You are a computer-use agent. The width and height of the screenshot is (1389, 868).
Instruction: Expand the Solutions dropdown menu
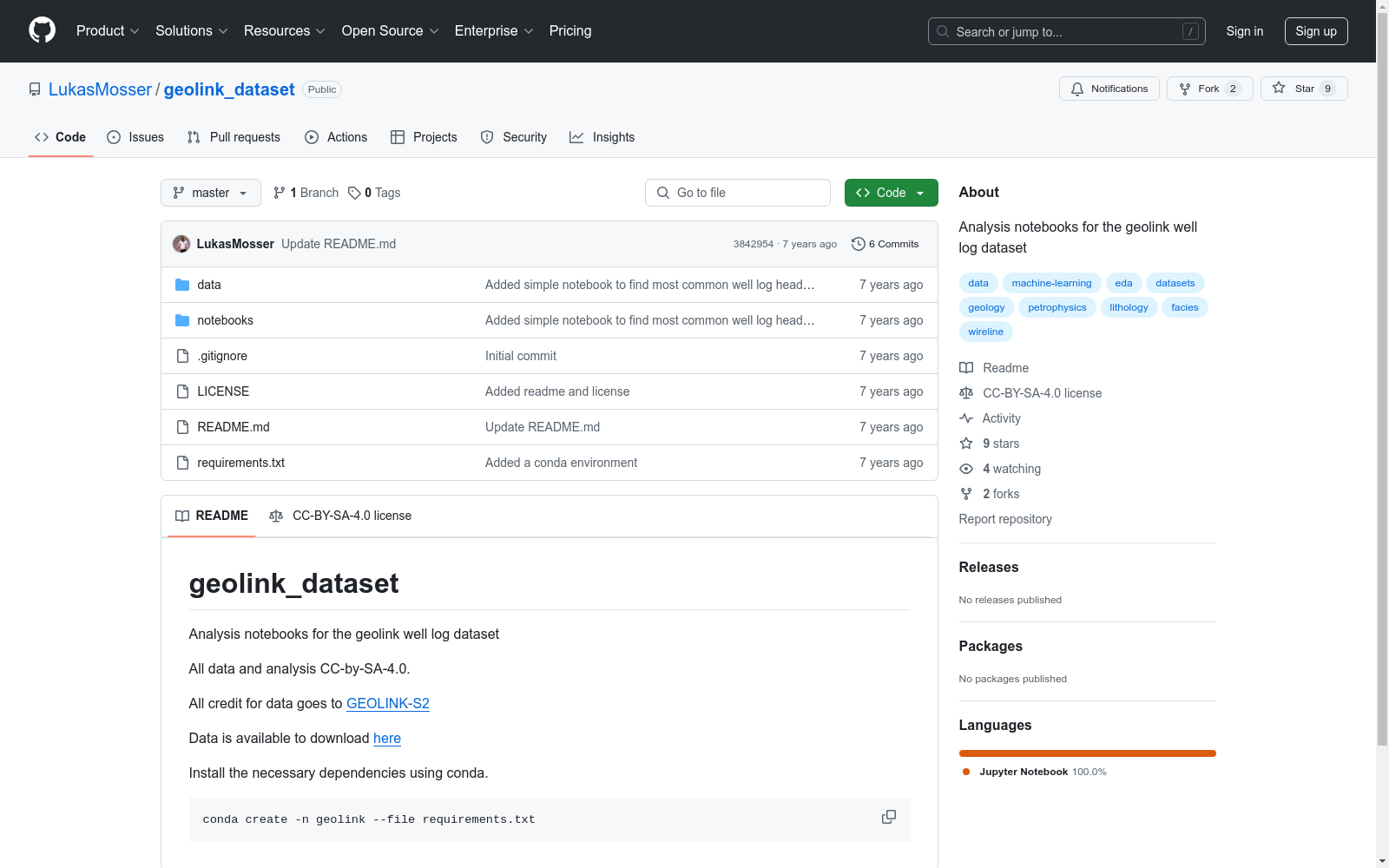[192, 31]
